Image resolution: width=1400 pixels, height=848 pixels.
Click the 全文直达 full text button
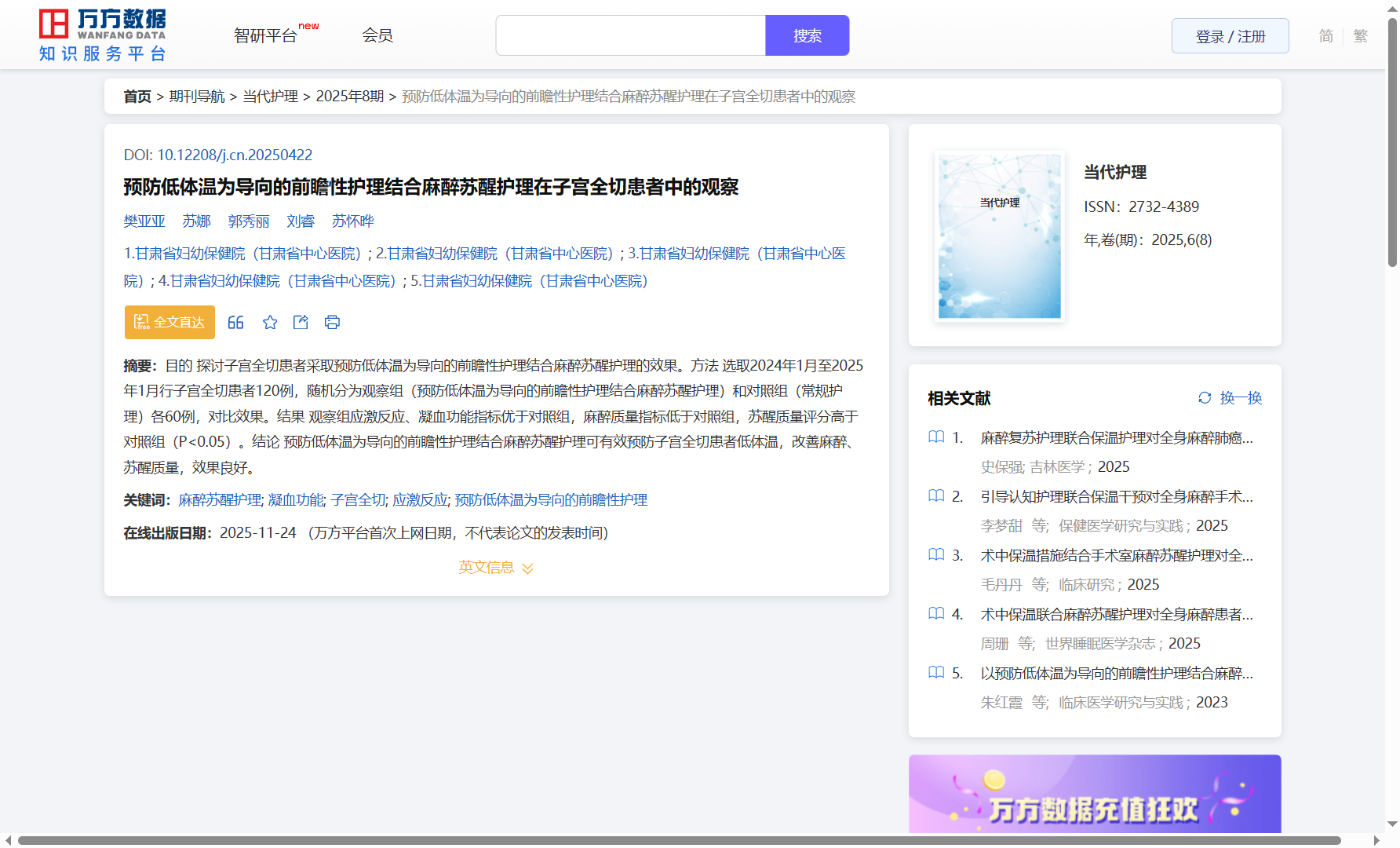(x=170, y=323)
